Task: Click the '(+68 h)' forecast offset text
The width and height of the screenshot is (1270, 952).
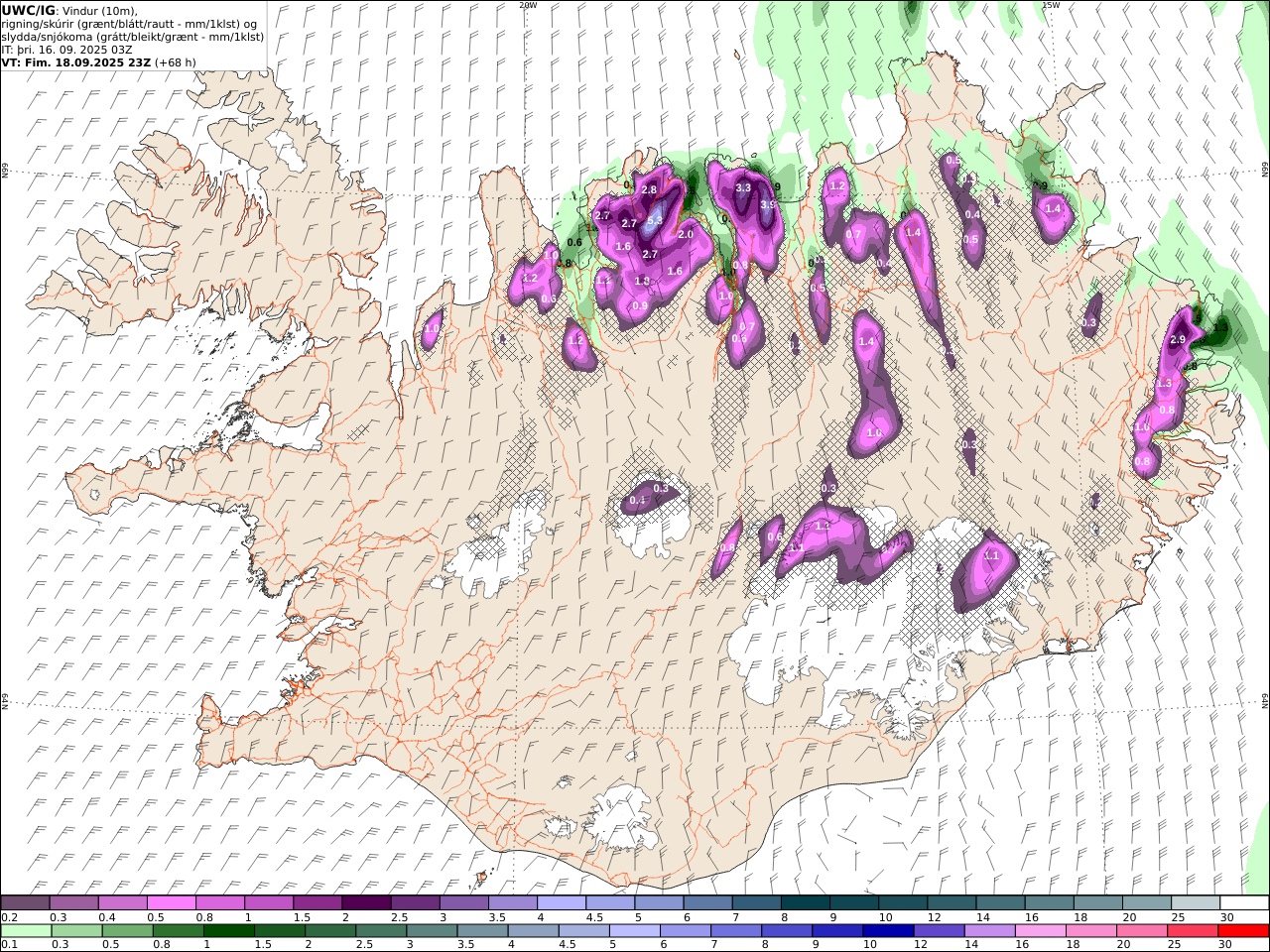Action: pyautogui.click(x=176, y=62)
